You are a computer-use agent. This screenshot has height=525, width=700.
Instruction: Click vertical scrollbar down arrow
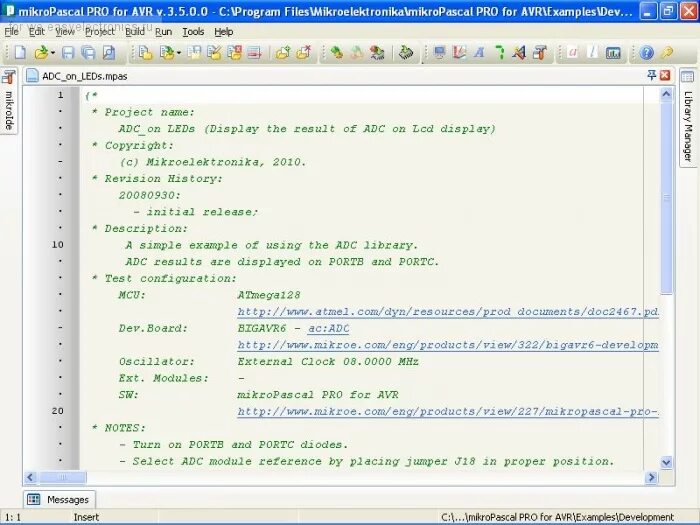pyautogui.click(x=666, y=462)
